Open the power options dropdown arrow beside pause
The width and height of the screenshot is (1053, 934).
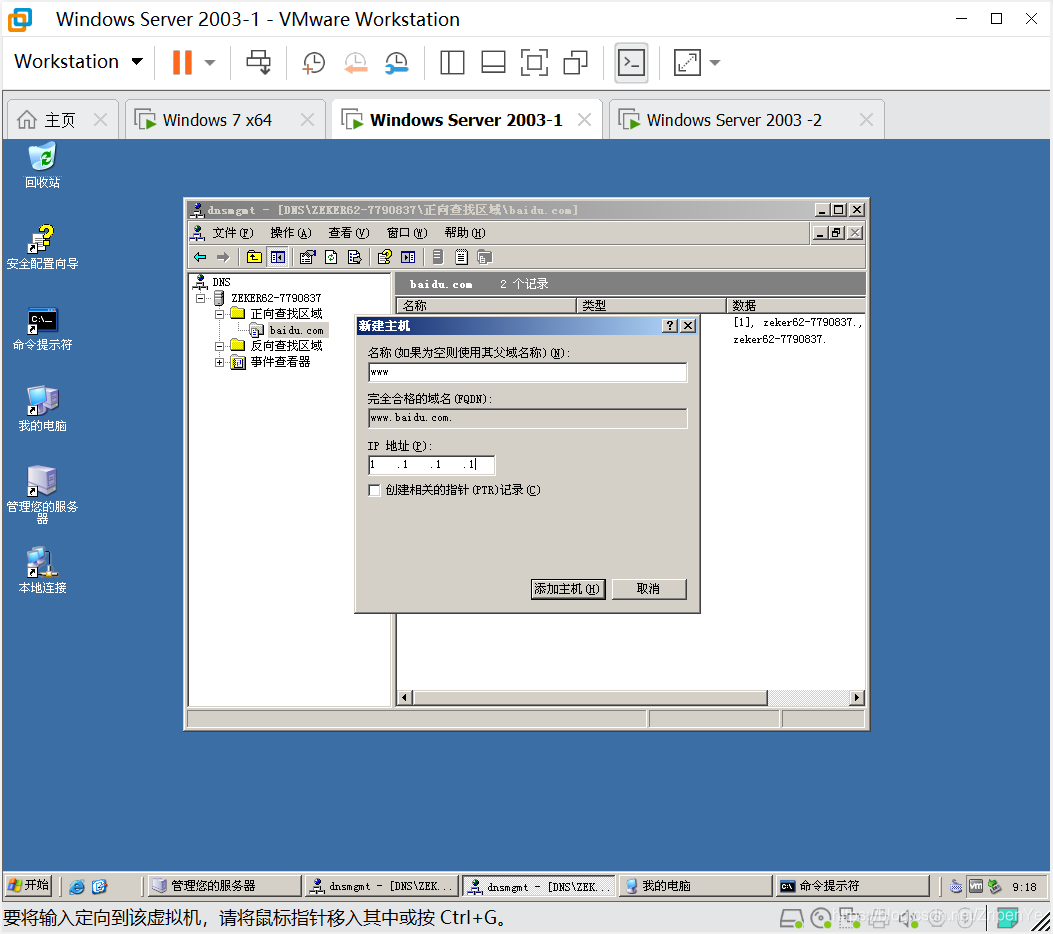[x=210, y=62]
